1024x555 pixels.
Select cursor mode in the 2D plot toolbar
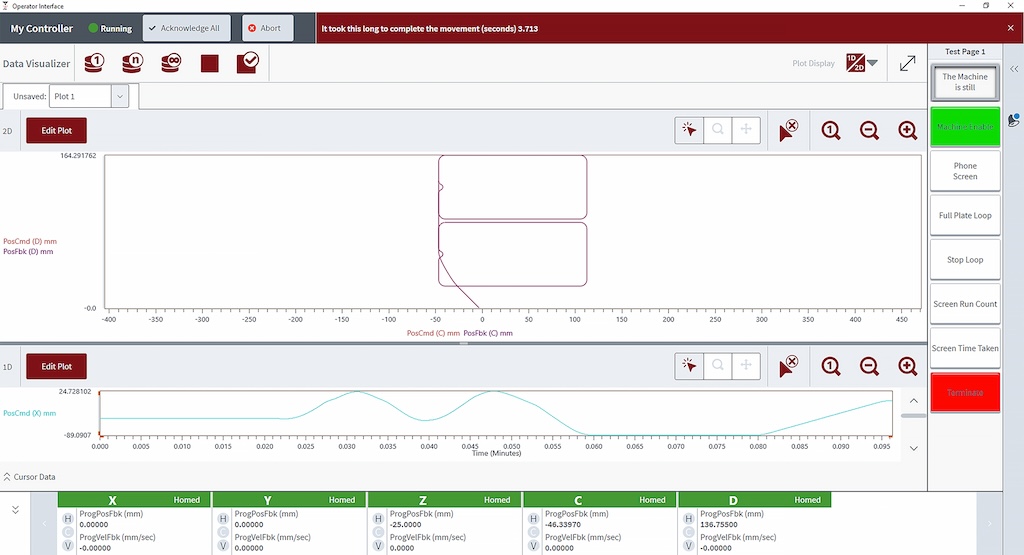(689, 130)
